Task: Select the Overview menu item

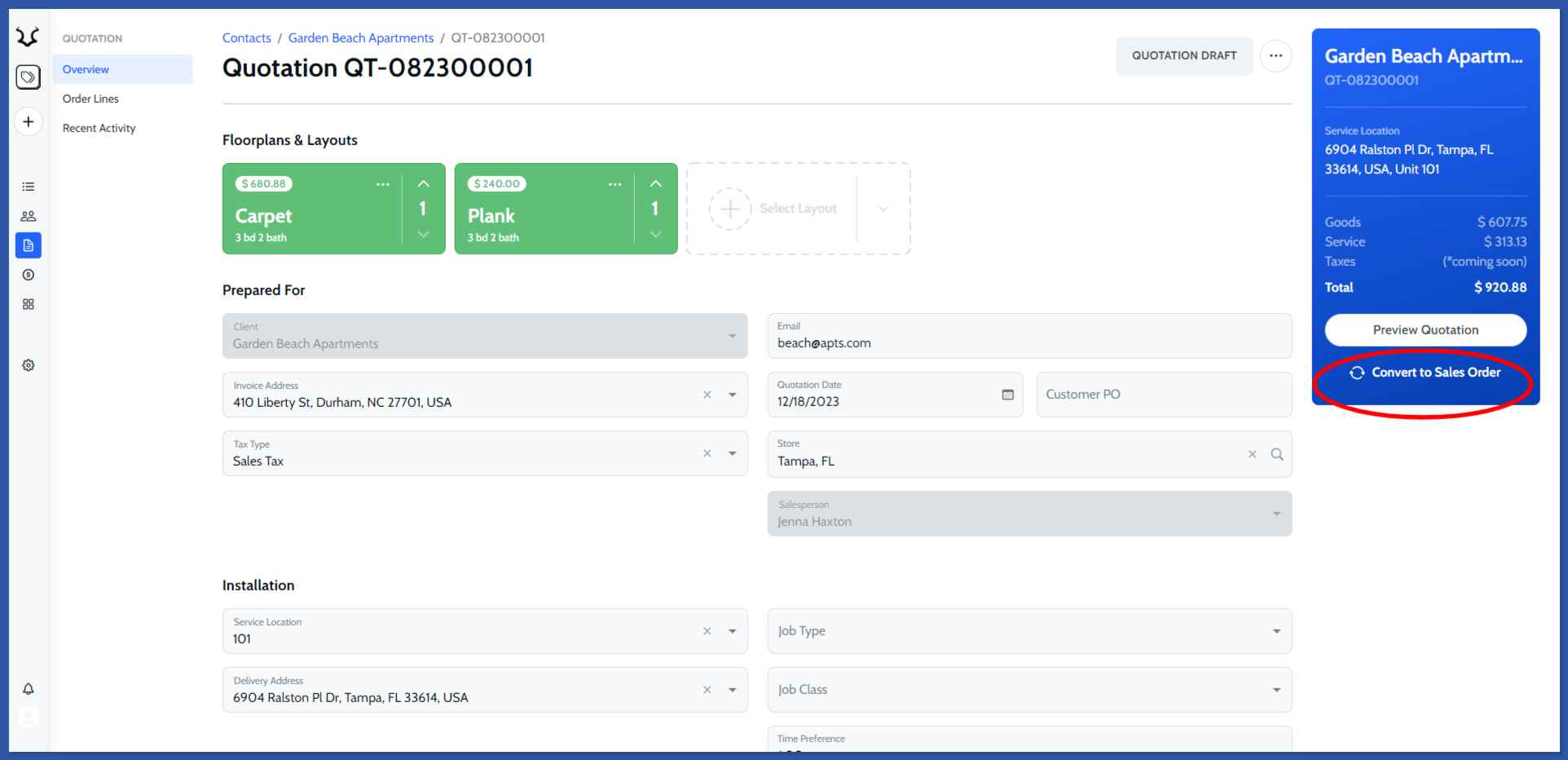Action: [123, 69]
